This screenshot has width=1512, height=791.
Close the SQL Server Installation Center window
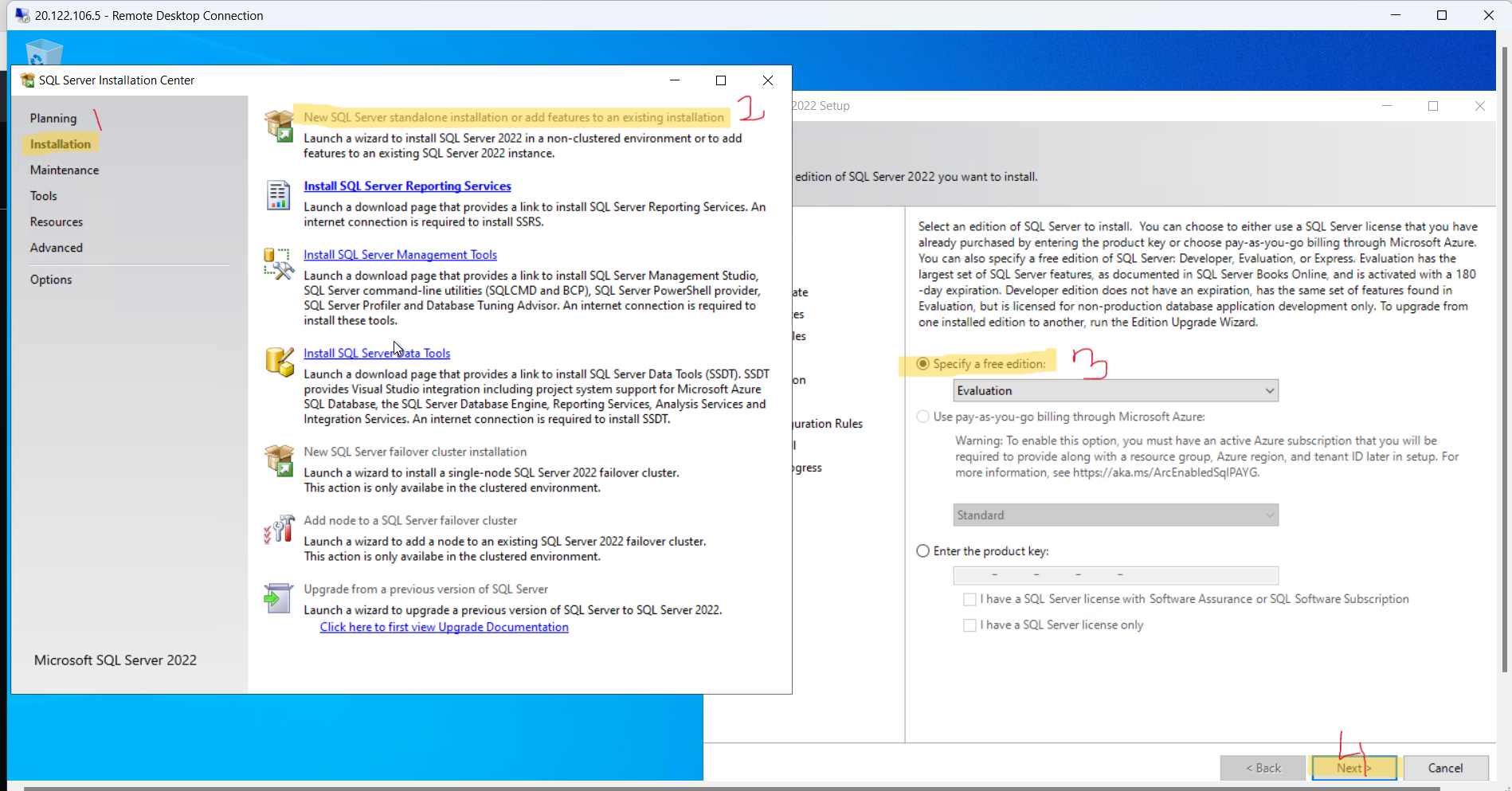(x=768, y=80)
